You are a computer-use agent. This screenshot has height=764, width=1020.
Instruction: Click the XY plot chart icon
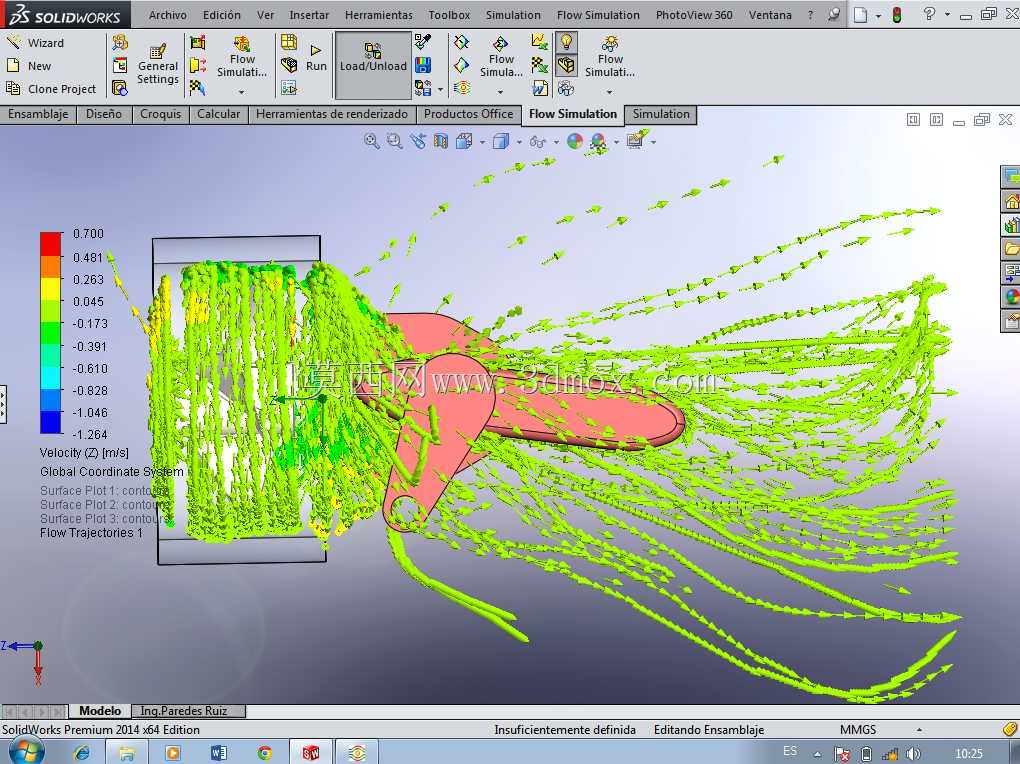539,43
